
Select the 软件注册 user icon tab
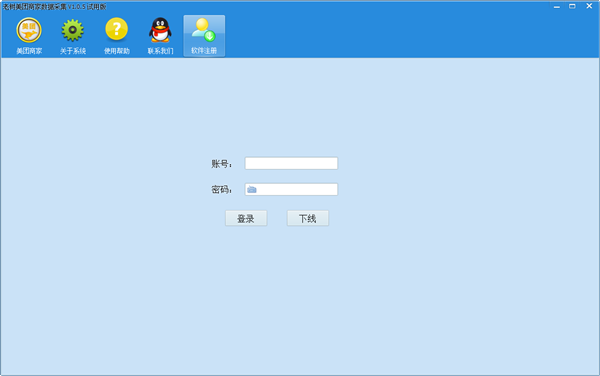[x=204, y=36]
